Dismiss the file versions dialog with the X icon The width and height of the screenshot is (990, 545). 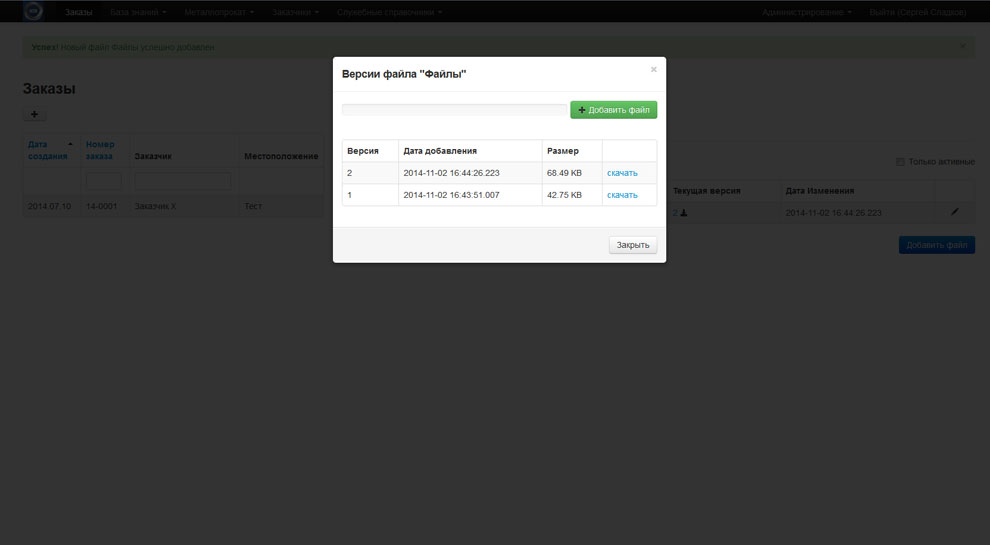[x=654, y=70]
